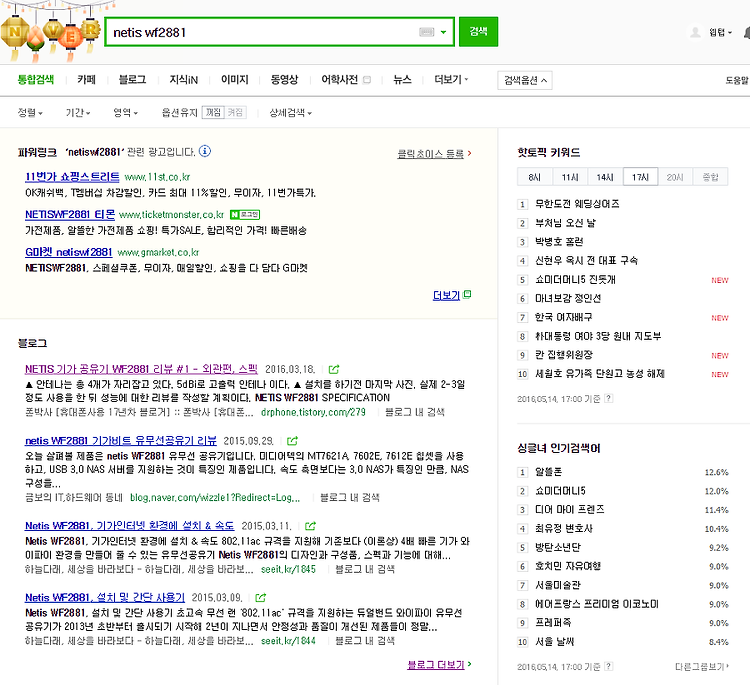750x685 pixels.
Task: Click the N 로그인 badge next to ticketmonster
Action: (245, 215)
